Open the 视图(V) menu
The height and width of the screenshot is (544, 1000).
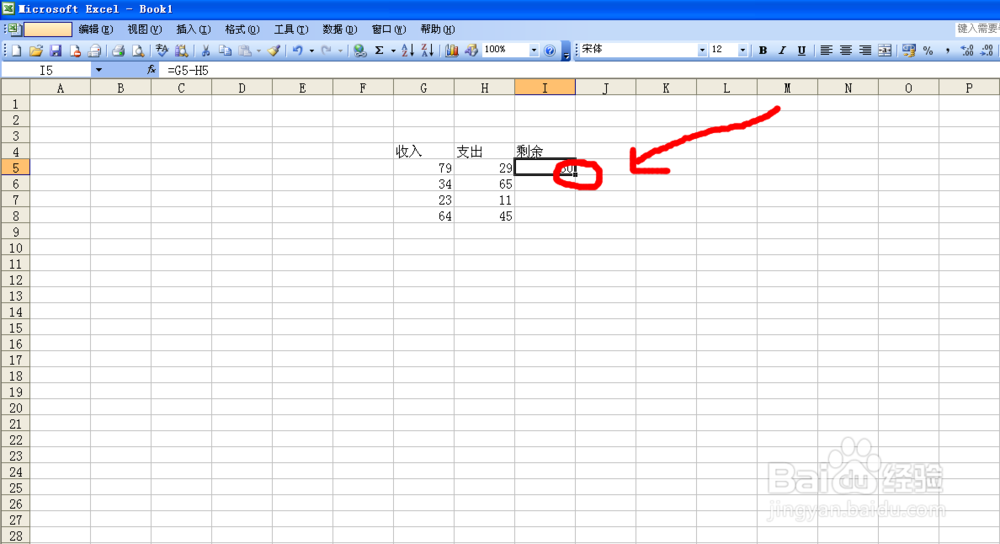tap(144, 29)
